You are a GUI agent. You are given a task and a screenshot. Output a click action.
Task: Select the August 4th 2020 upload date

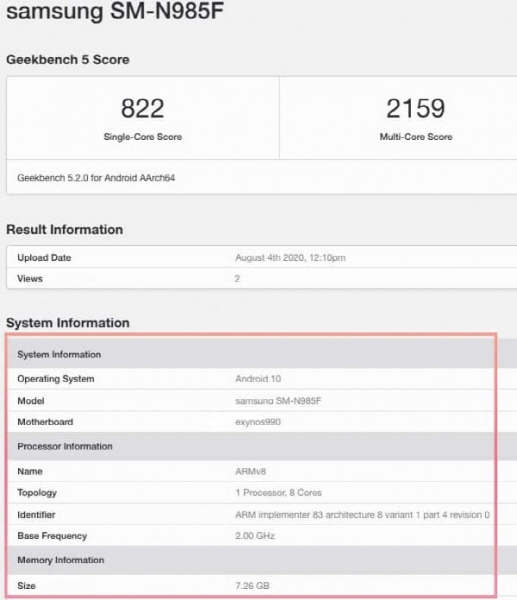coord(290,258)
